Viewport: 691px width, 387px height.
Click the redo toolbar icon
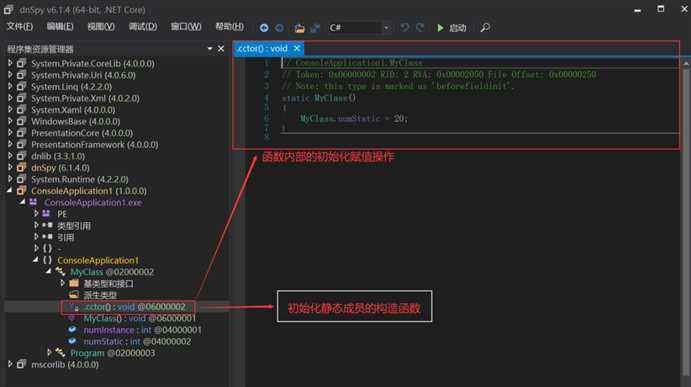(420, 27)
